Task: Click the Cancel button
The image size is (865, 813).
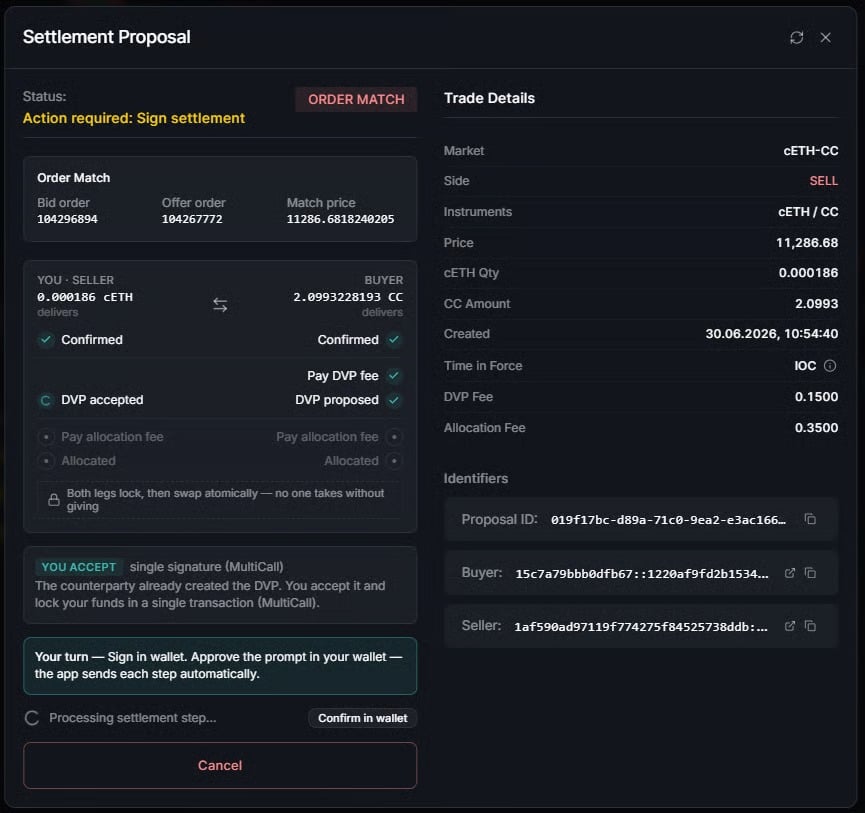Action: pyautogui.click(x=220, y=766)
